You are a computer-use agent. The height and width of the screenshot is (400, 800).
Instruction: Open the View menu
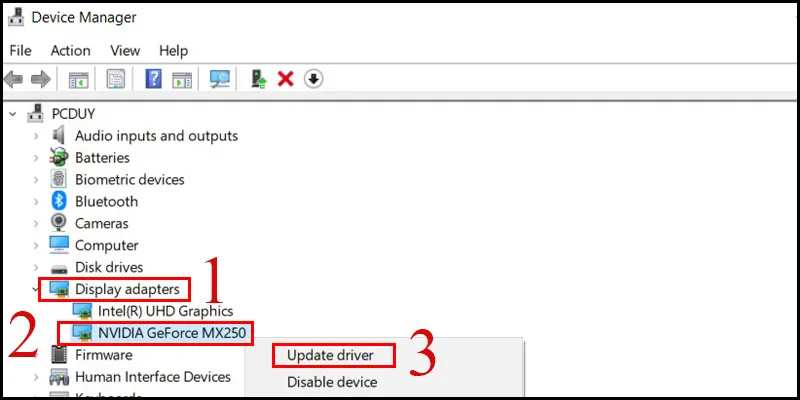pyautogui.click(x=125, y=50)
